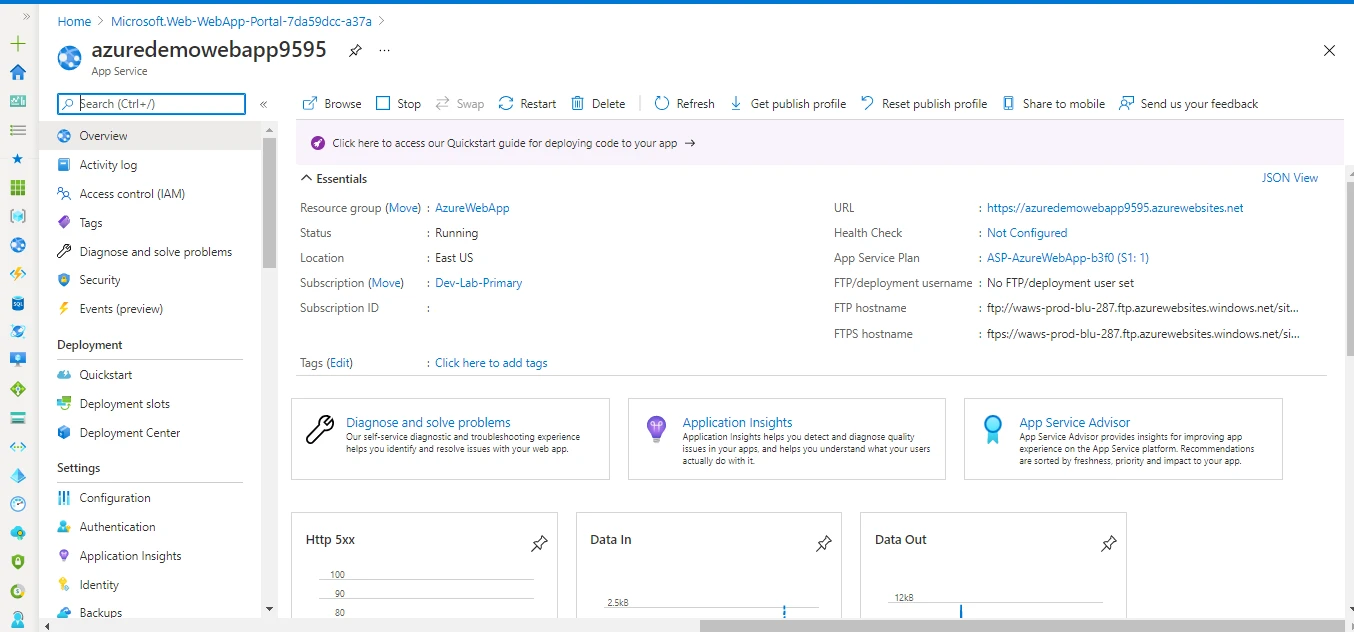Open the Favorites star icon

coord(16,157)
